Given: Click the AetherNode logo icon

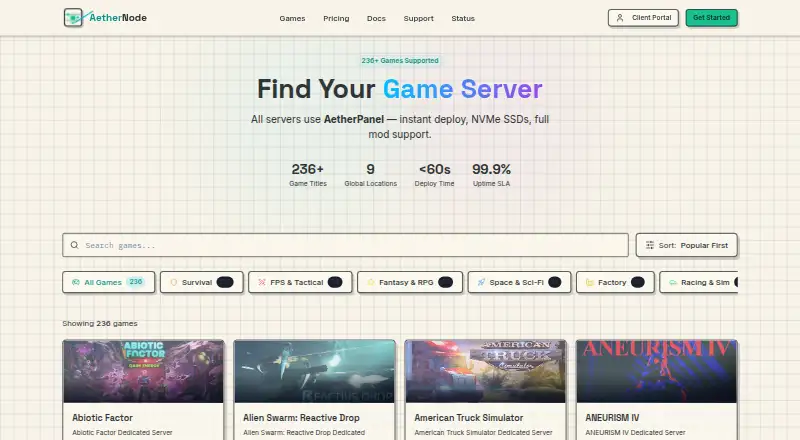Looking at the screenshot, I should click(73, 18).
